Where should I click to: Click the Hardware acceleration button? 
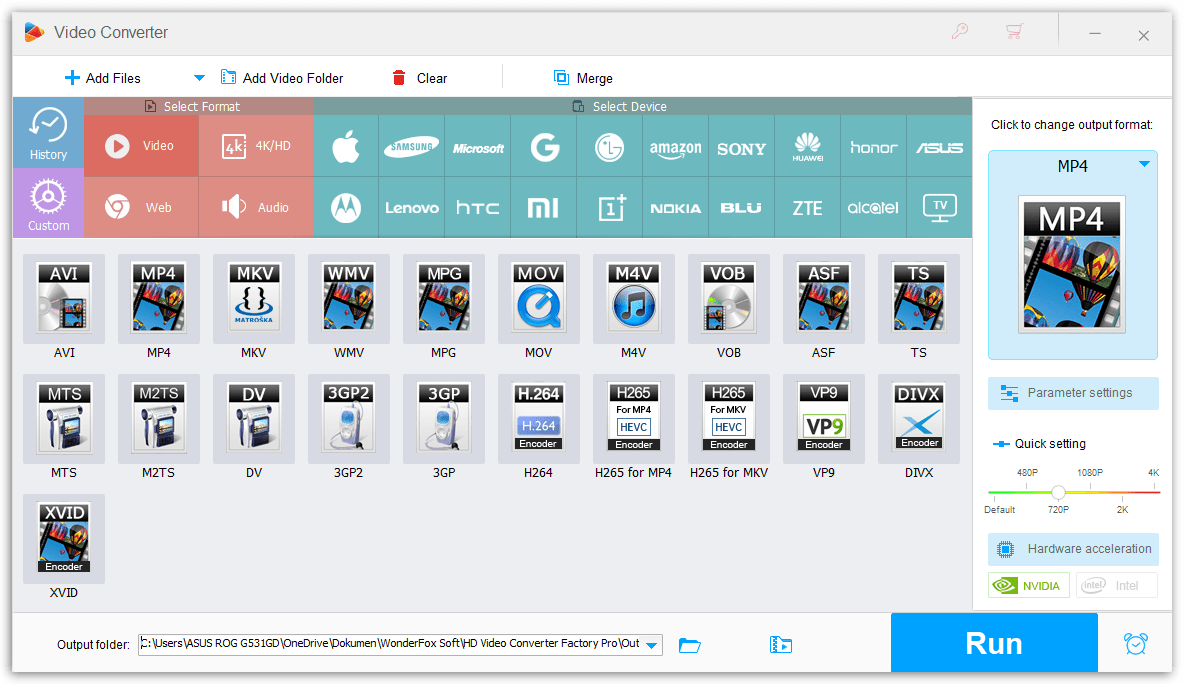[x=1073, y=549]
